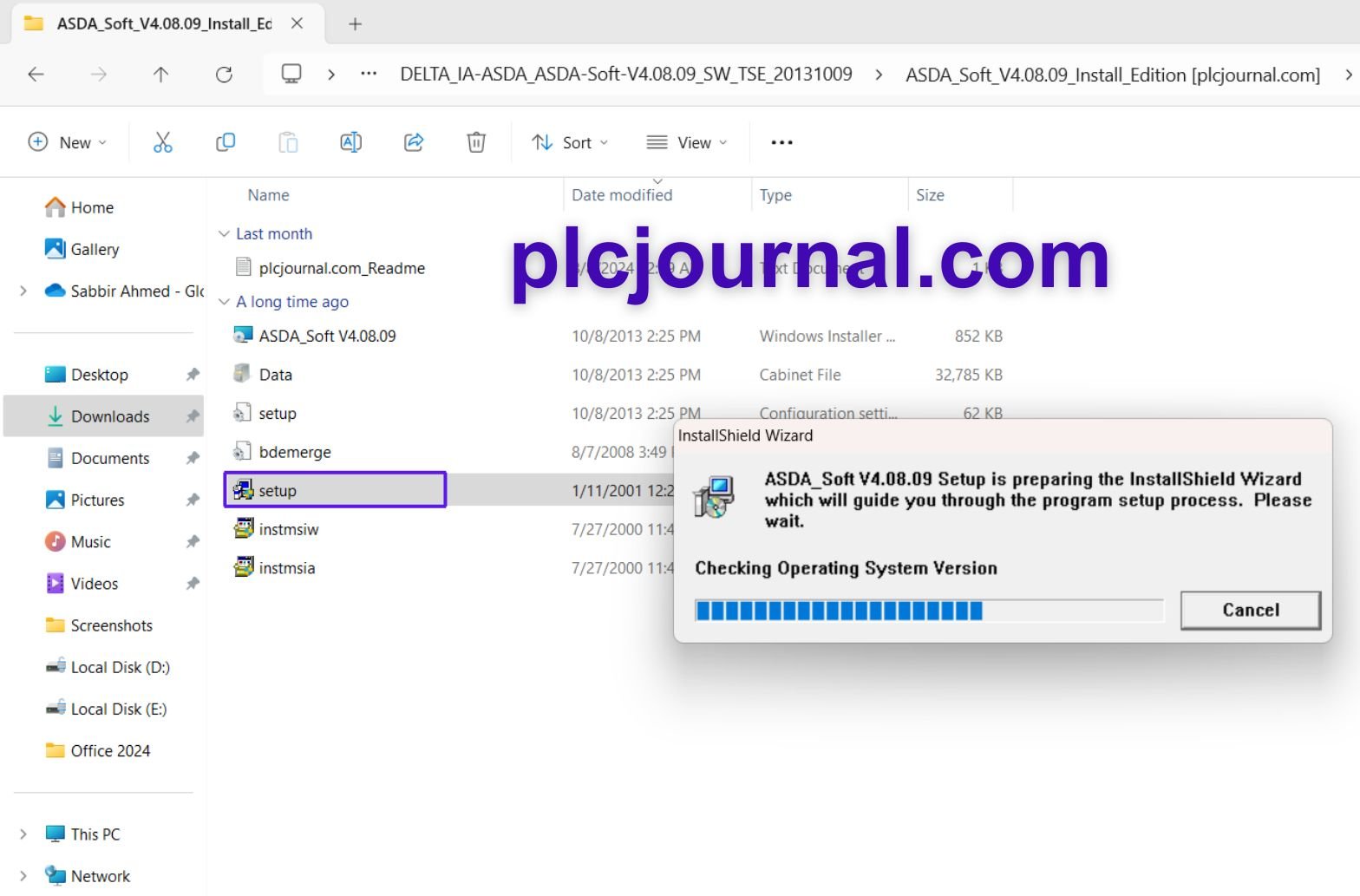Collapse the A long time ago group
The height and width of the screenshot is (896, 1360).
224,301
